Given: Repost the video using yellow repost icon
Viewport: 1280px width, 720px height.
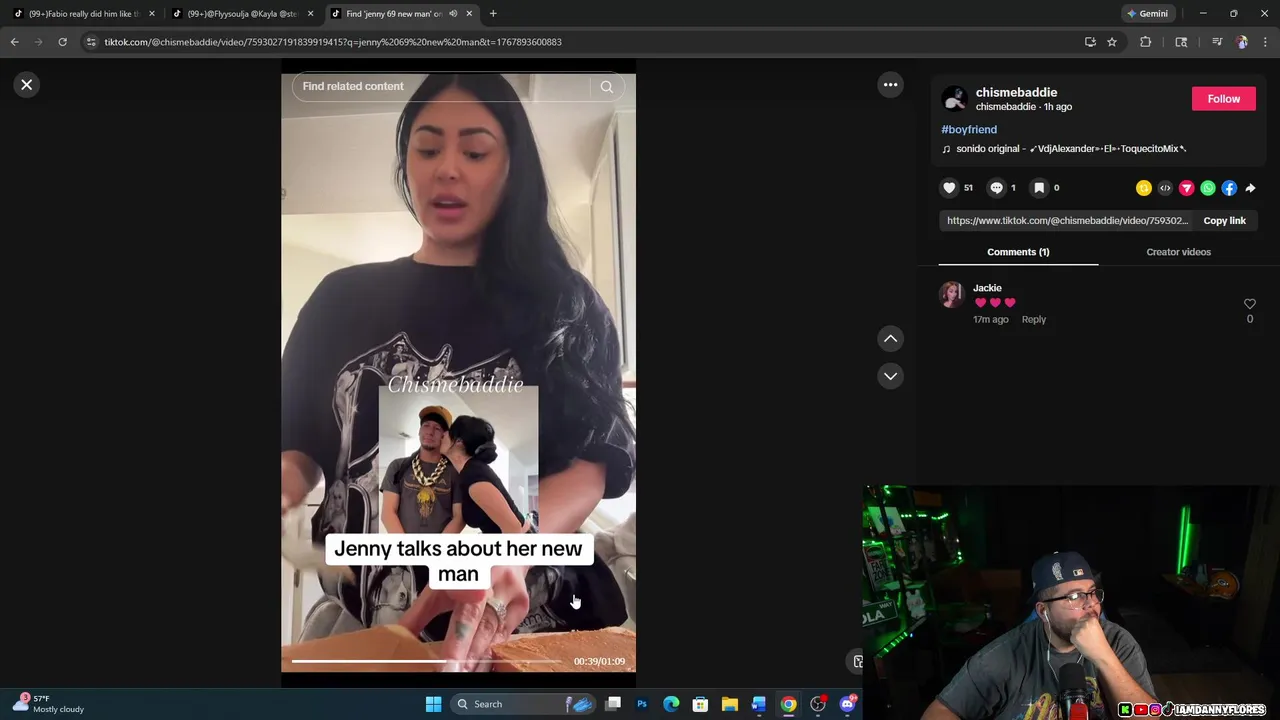Looking at the screenshot, I should pos(1144,188).
